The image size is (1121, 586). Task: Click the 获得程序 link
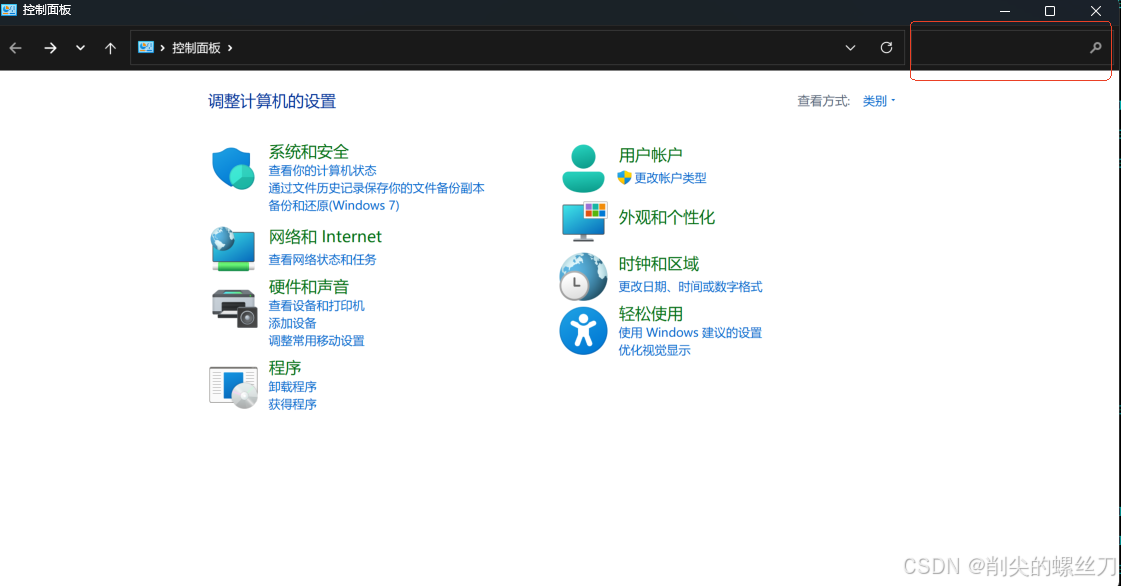point(292,404)
